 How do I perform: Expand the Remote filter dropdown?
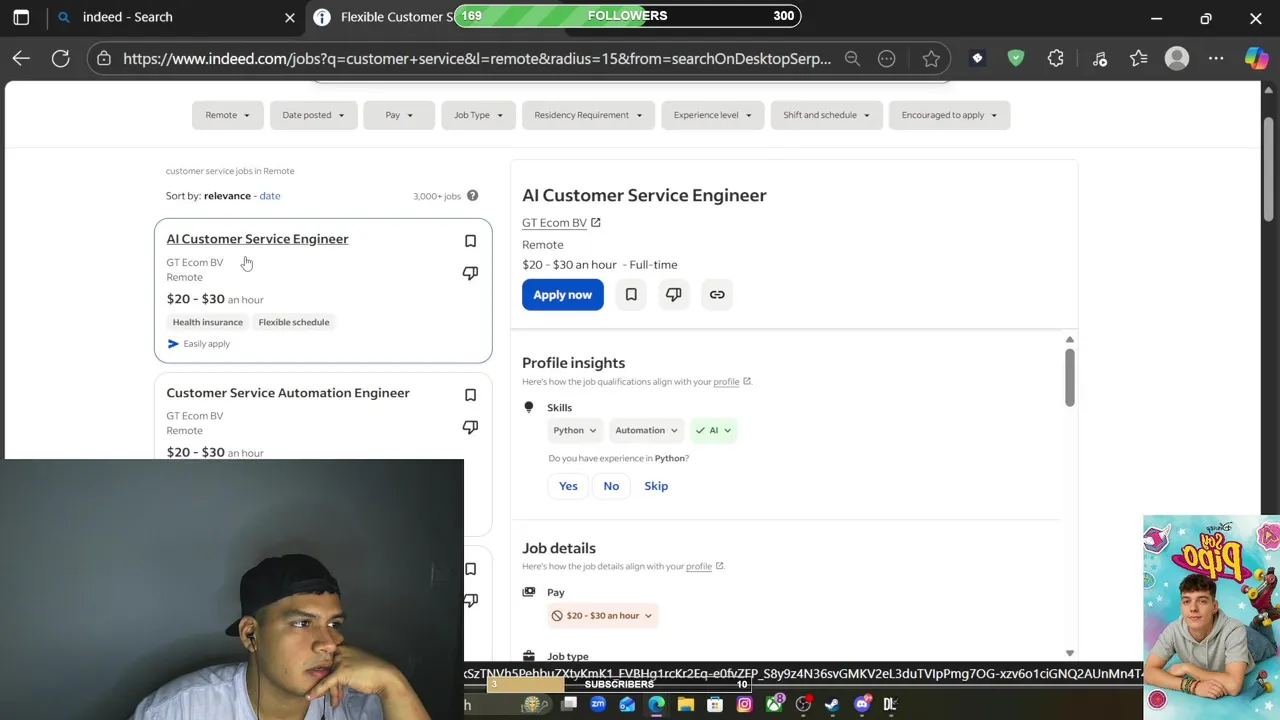click(228, 115)
